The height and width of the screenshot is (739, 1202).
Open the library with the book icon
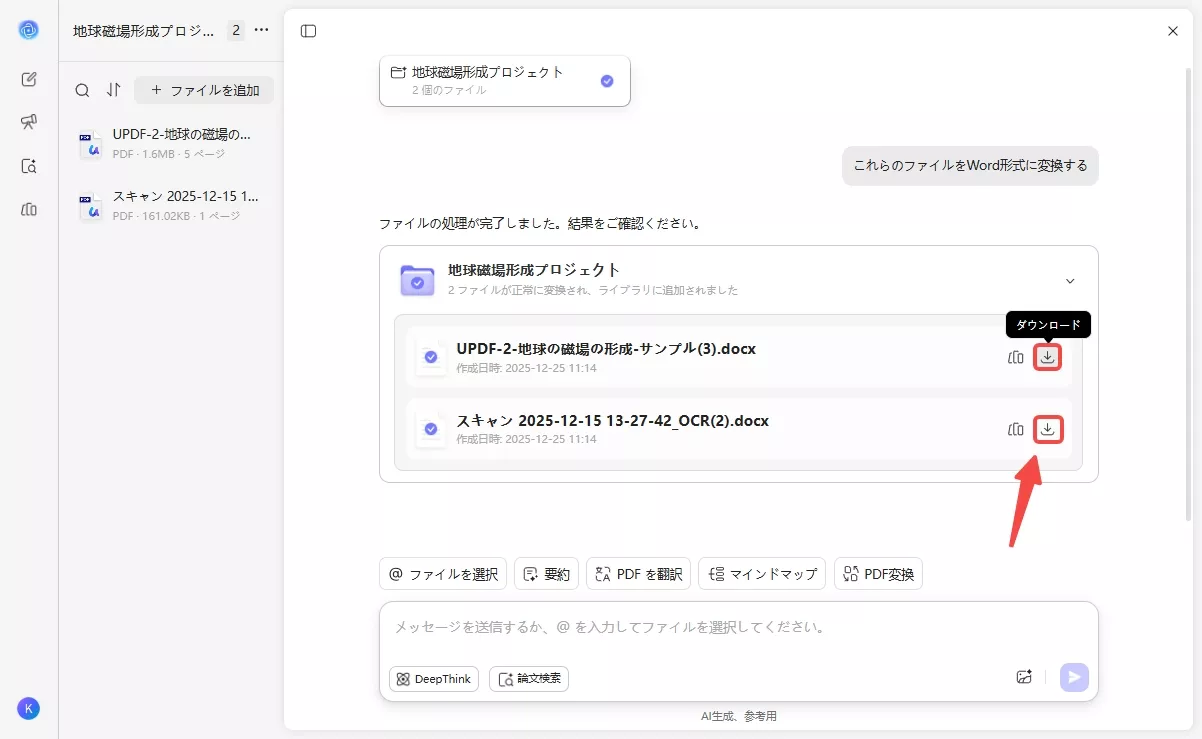(x=29, y=209)
